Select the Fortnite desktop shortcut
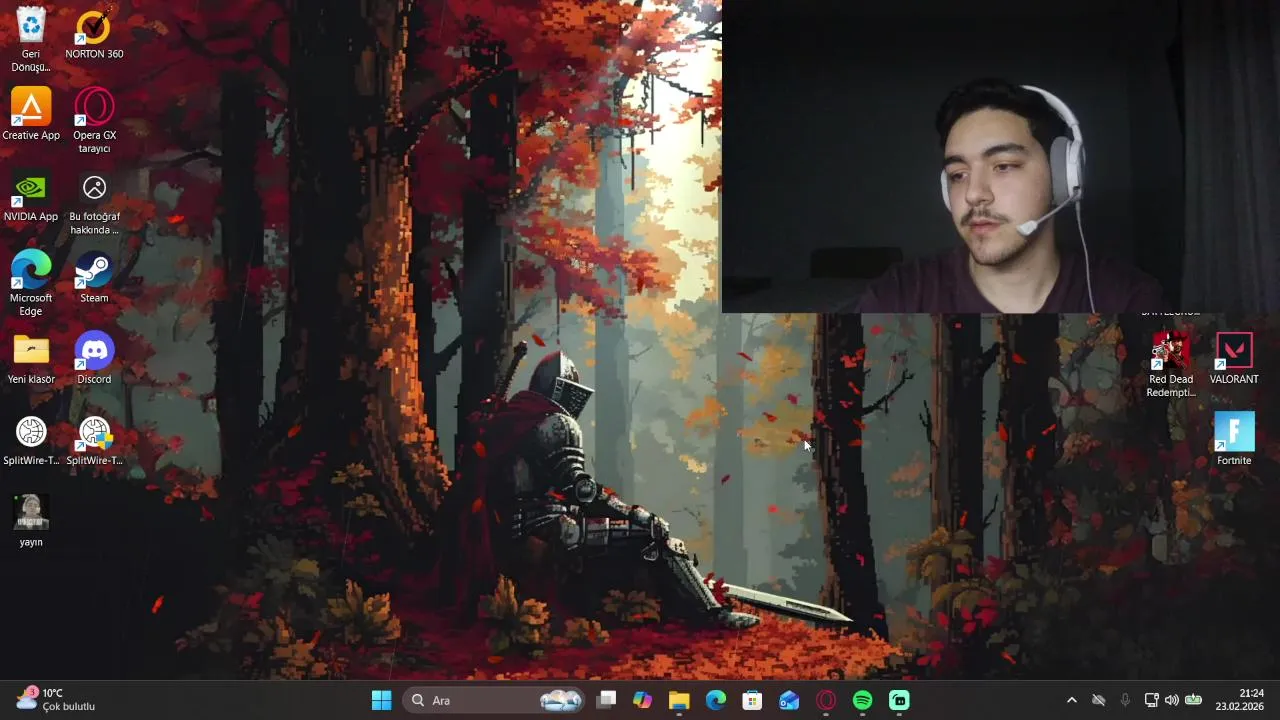Screen dimensions: 1280x720 [1234, 439]
